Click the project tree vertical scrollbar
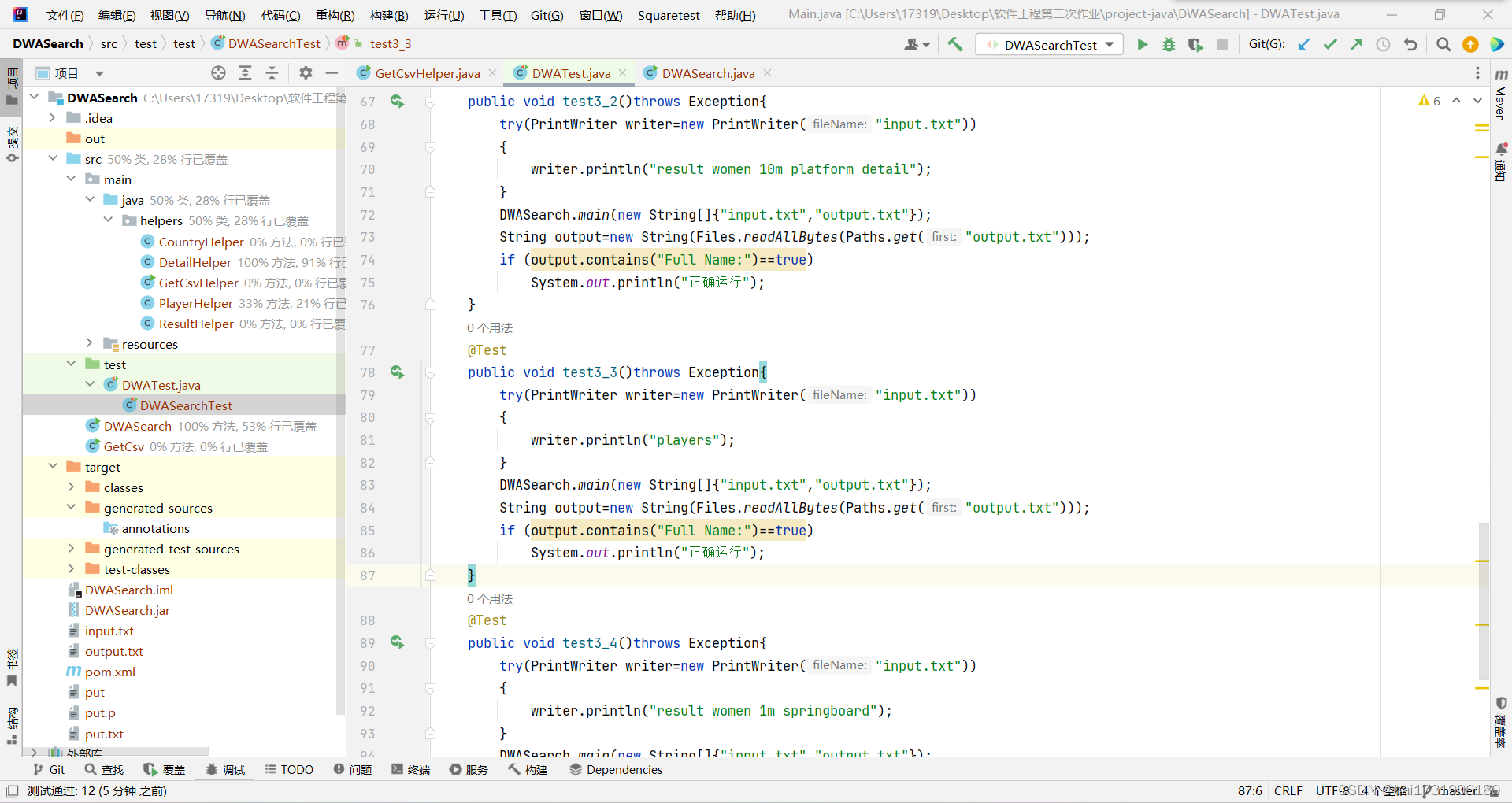The width and height of the screenshot is (1512, 803). 340,401
